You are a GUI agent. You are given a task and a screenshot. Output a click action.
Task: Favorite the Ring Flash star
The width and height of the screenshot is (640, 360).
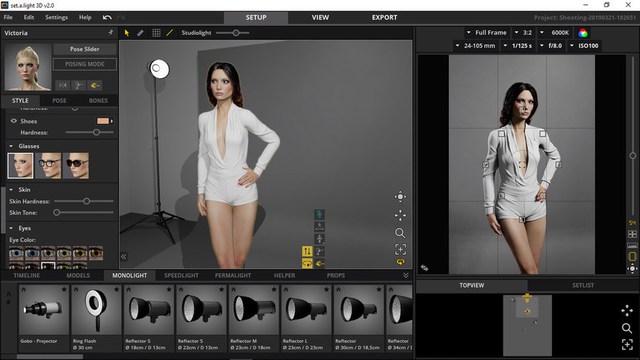(x=116, y=289)
